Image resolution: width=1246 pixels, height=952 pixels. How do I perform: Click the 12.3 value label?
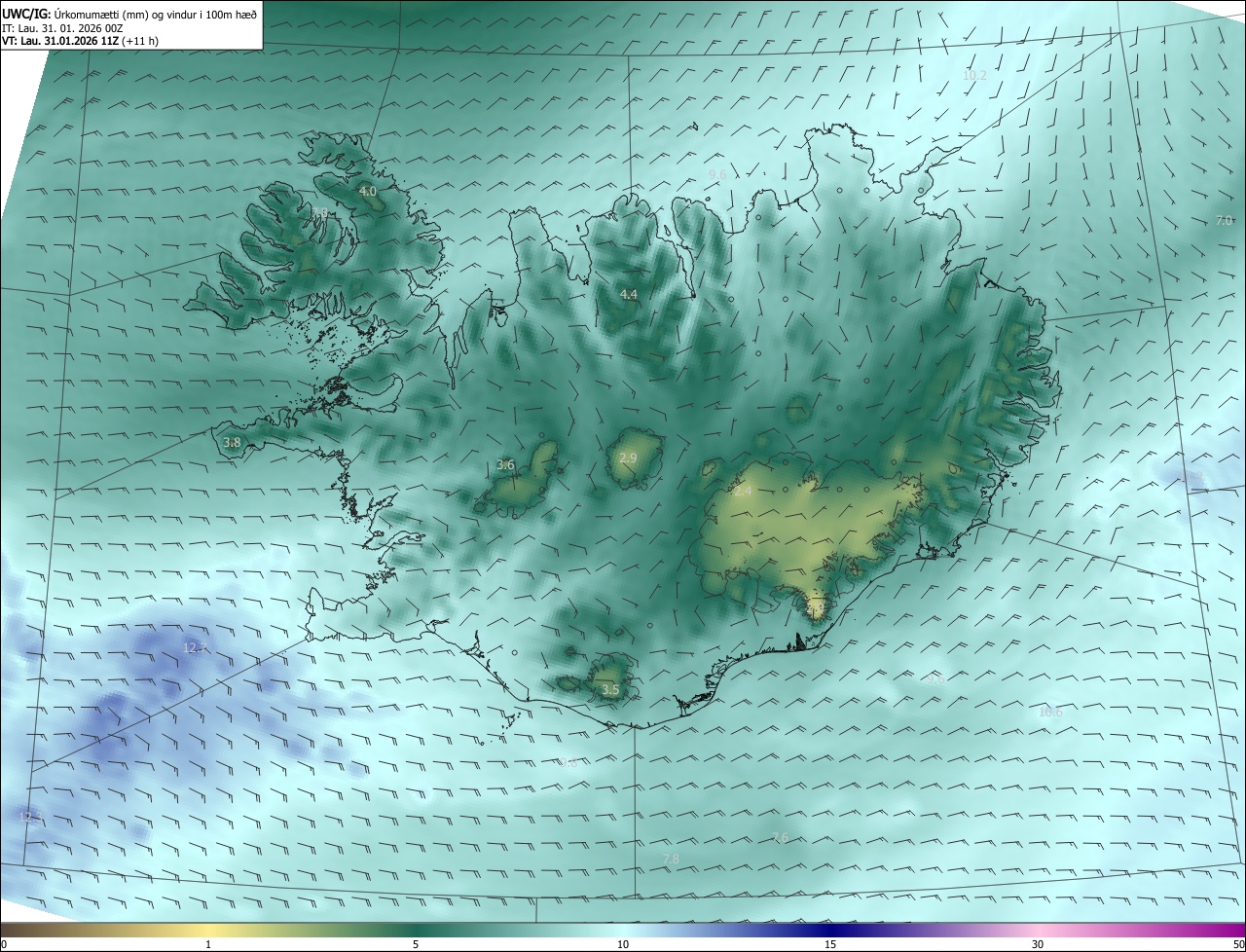30,817
